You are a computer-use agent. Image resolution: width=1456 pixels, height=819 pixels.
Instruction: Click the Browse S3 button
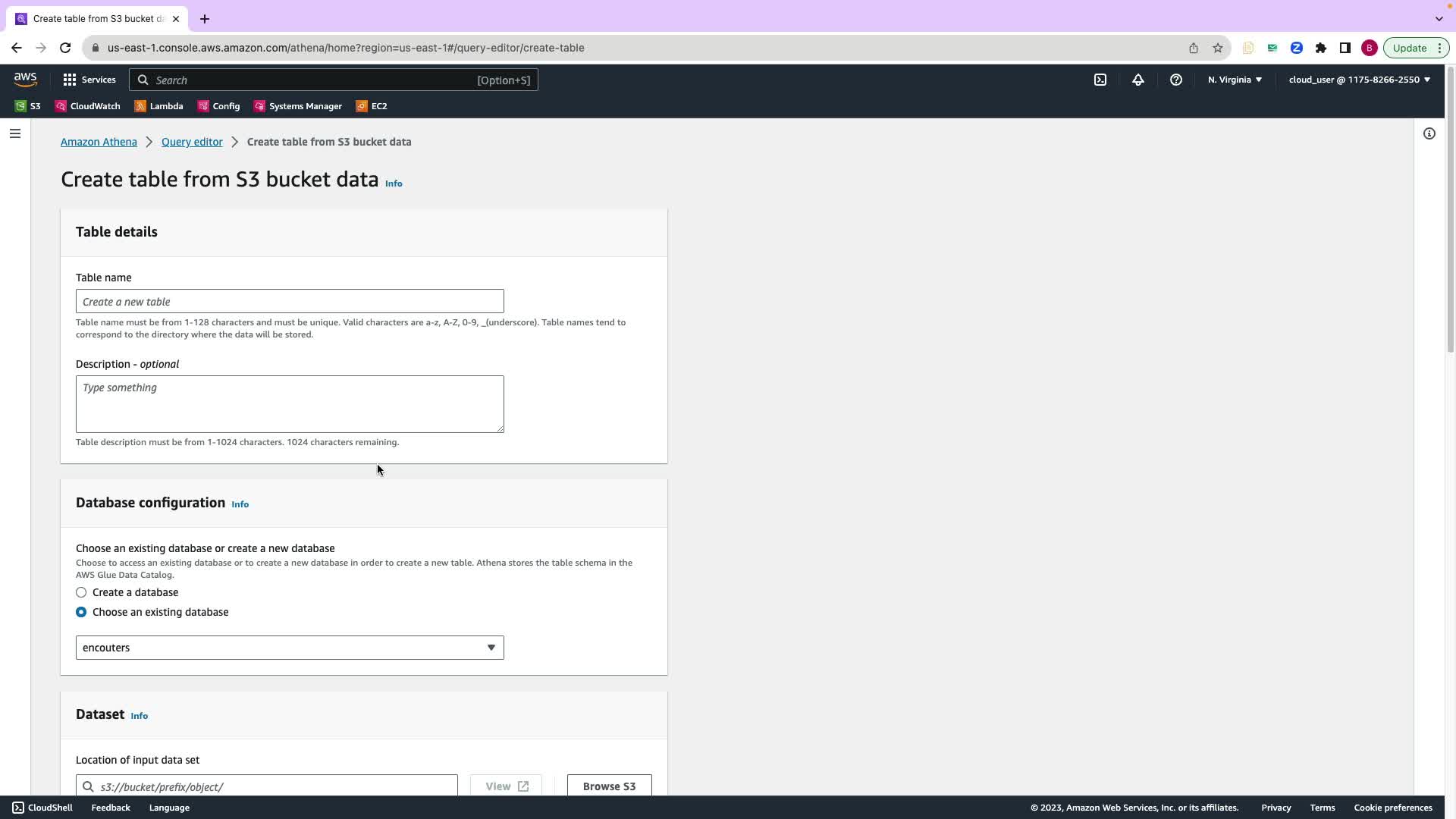tap(609, 786)
